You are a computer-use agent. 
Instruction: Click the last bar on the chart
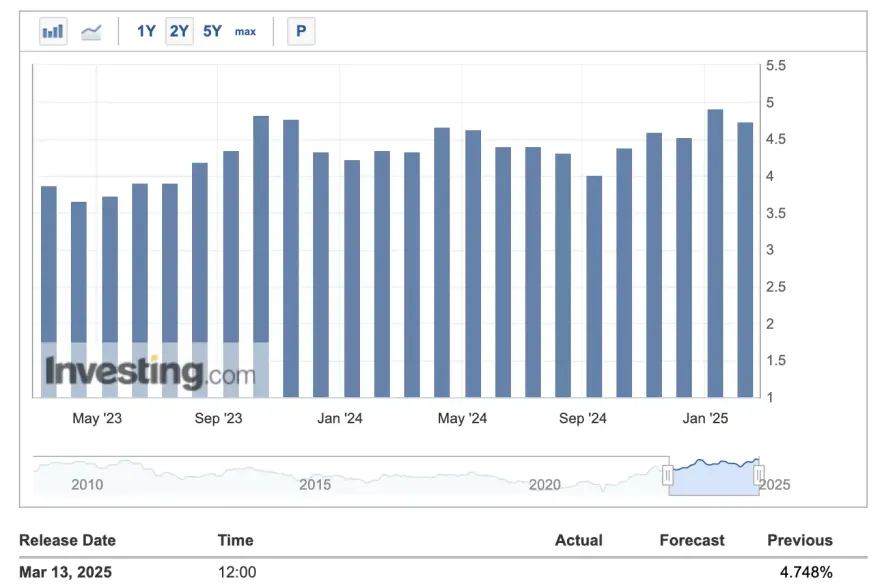(x=745, y=260)
